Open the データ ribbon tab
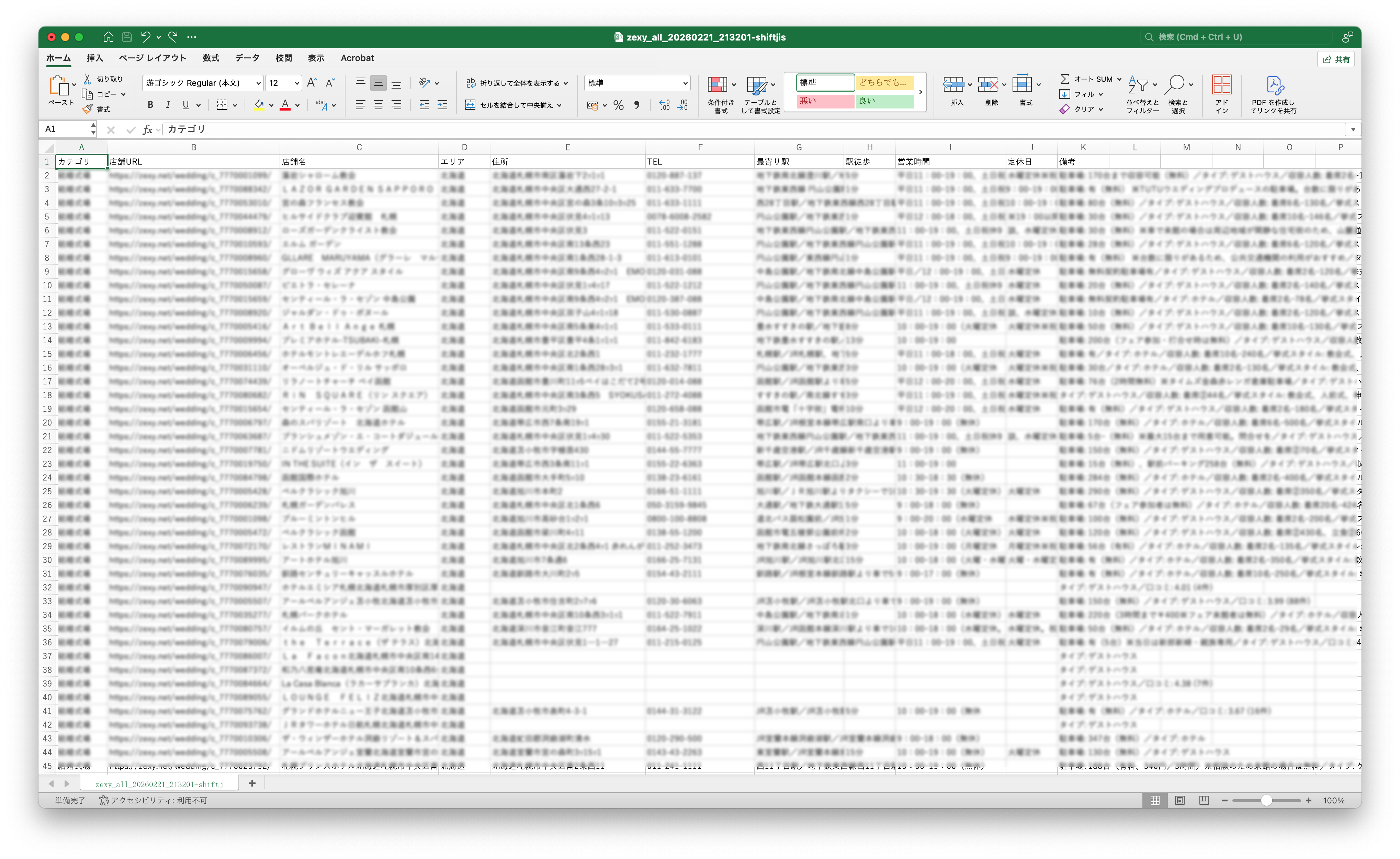Image resolution: width=1400 pixels, height=859 pixels. 247,58
